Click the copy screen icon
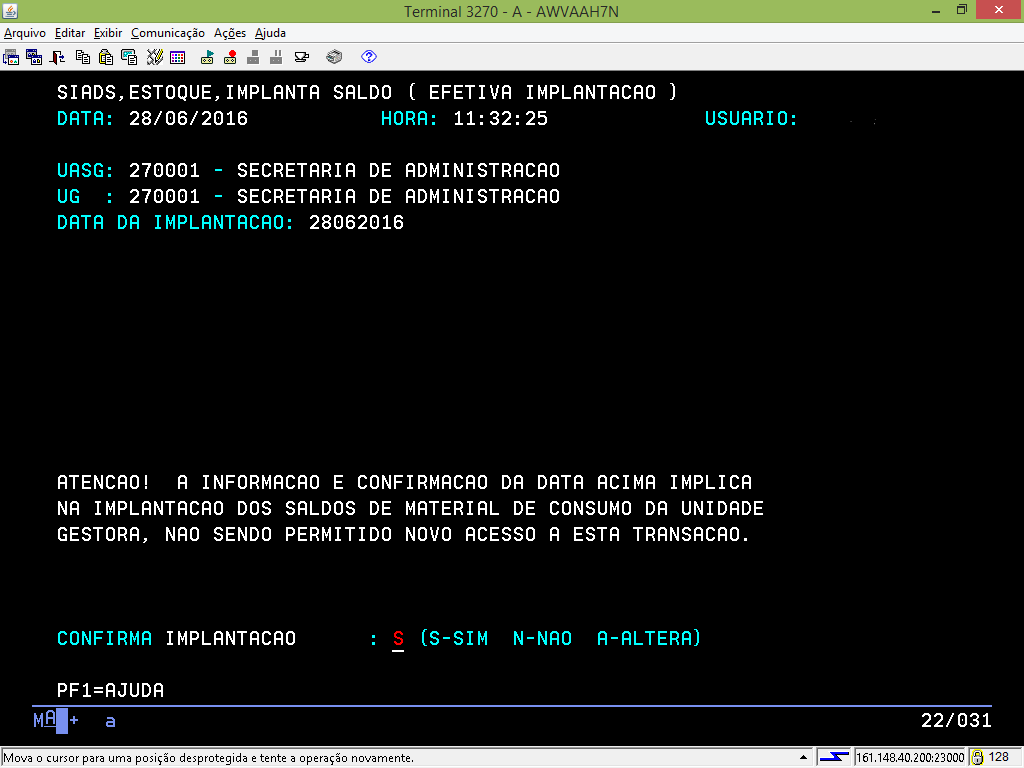Screen dimensions: 1024x768 (x=129, y=57)
